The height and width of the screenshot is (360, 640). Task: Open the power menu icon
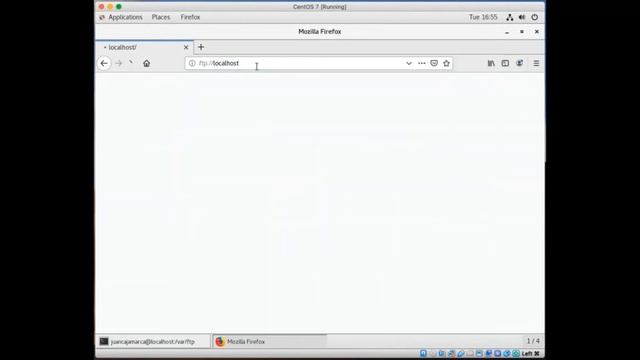click(534, 17)
